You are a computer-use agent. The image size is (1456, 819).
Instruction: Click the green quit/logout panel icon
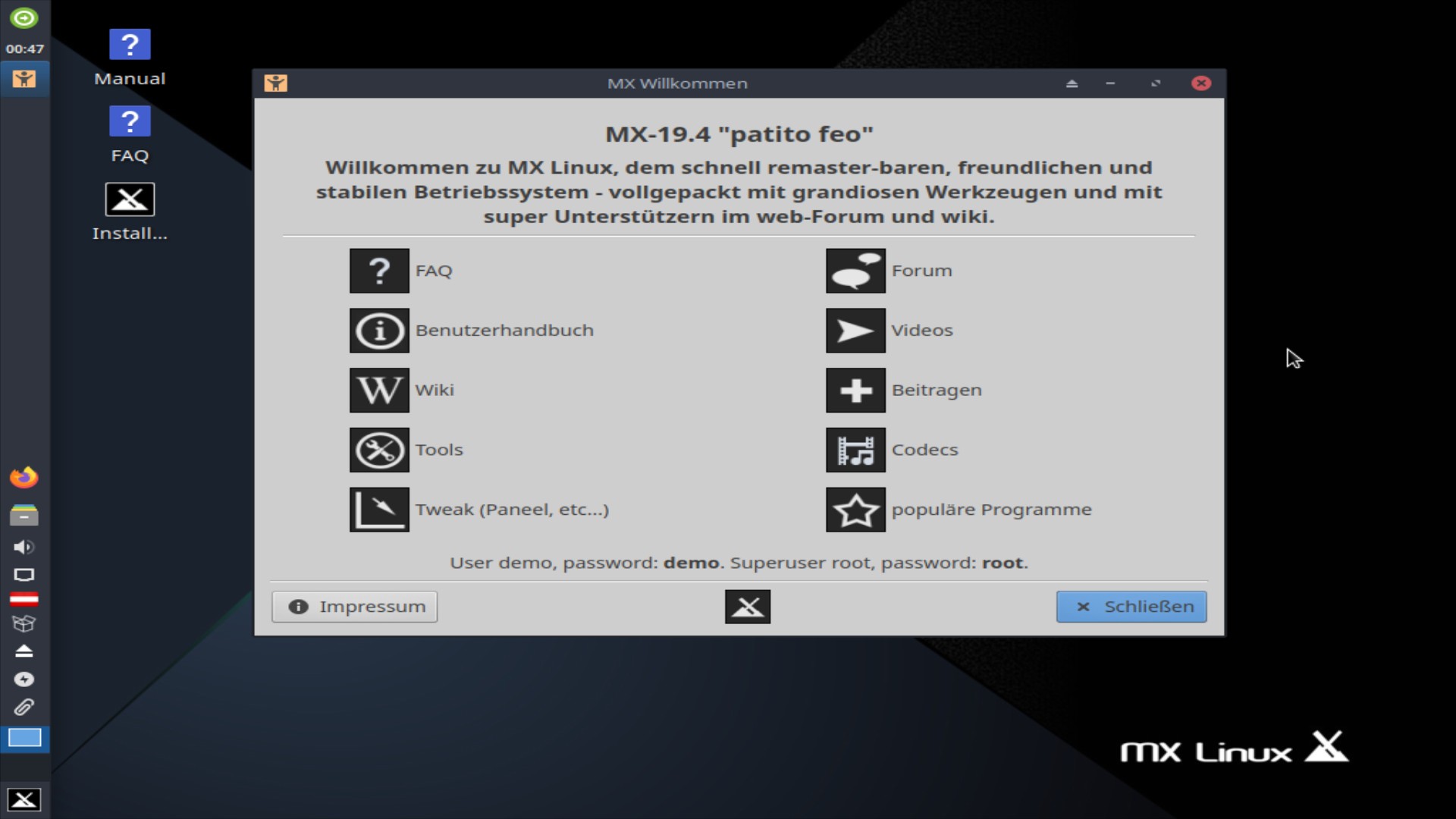click(24, 19)
